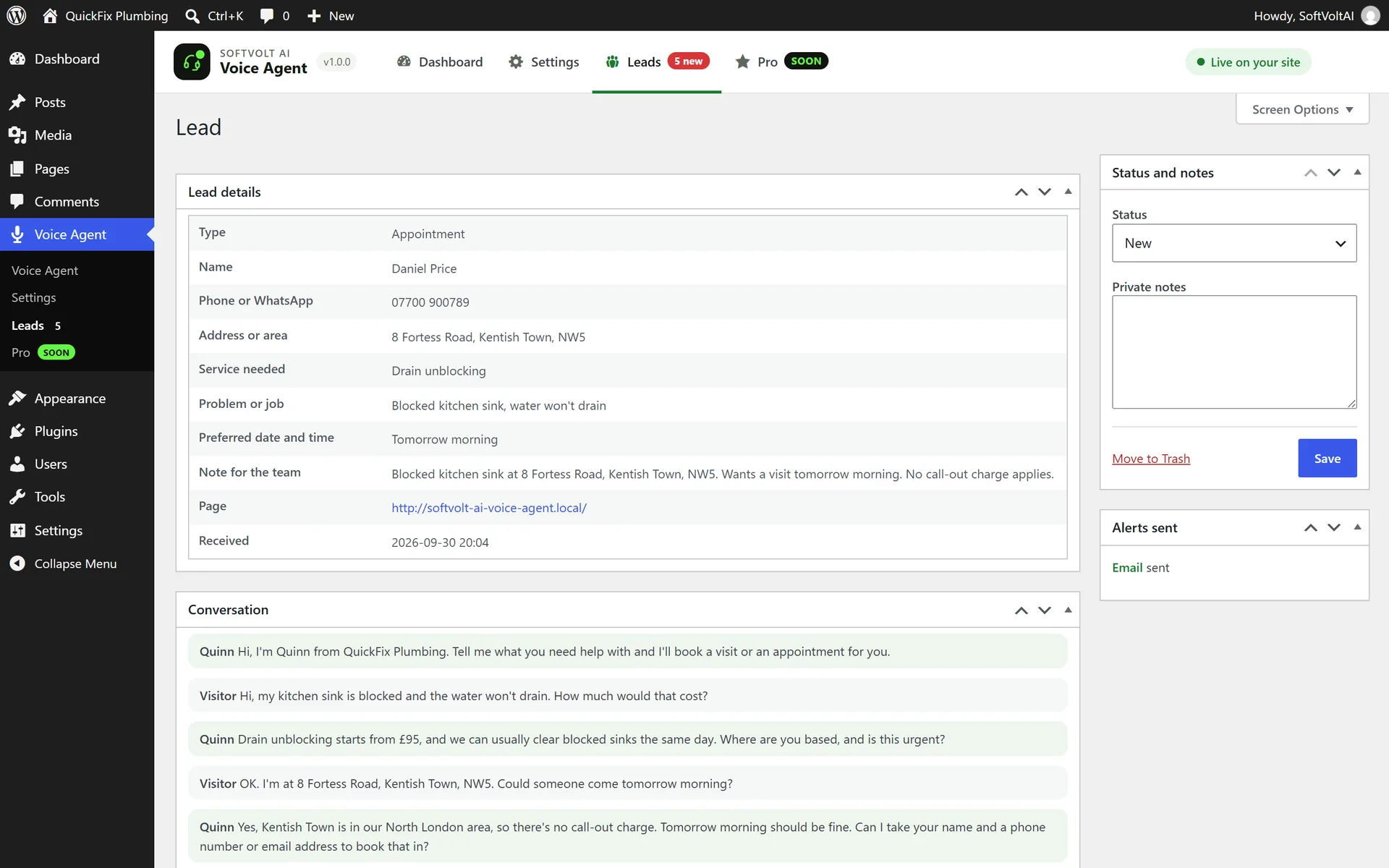1389x868 pixels.
Task: Toggle the Conversation panel triangle
Action: coord(1068,610)
